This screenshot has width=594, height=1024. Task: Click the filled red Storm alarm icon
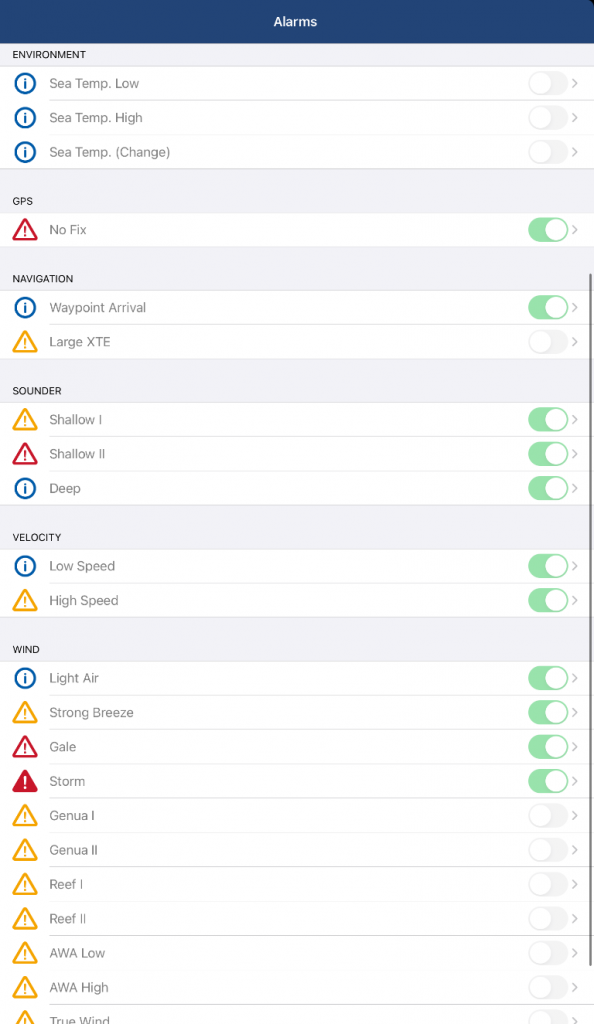point(25,781)
